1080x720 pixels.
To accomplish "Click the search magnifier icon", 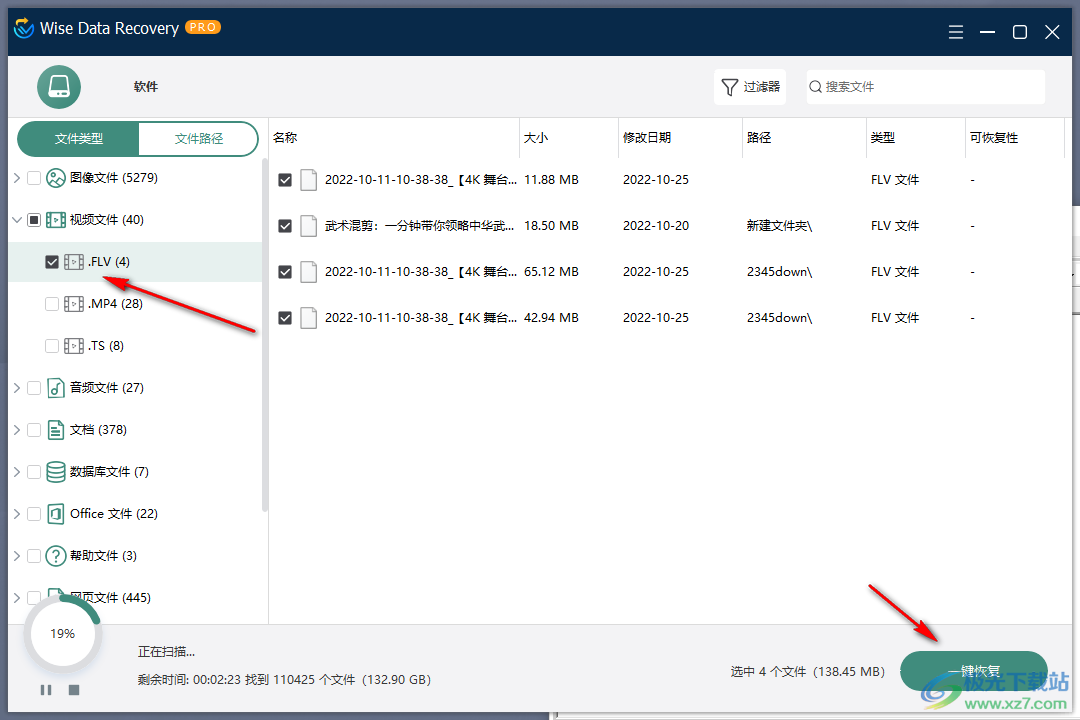I will tap(816, 87).
